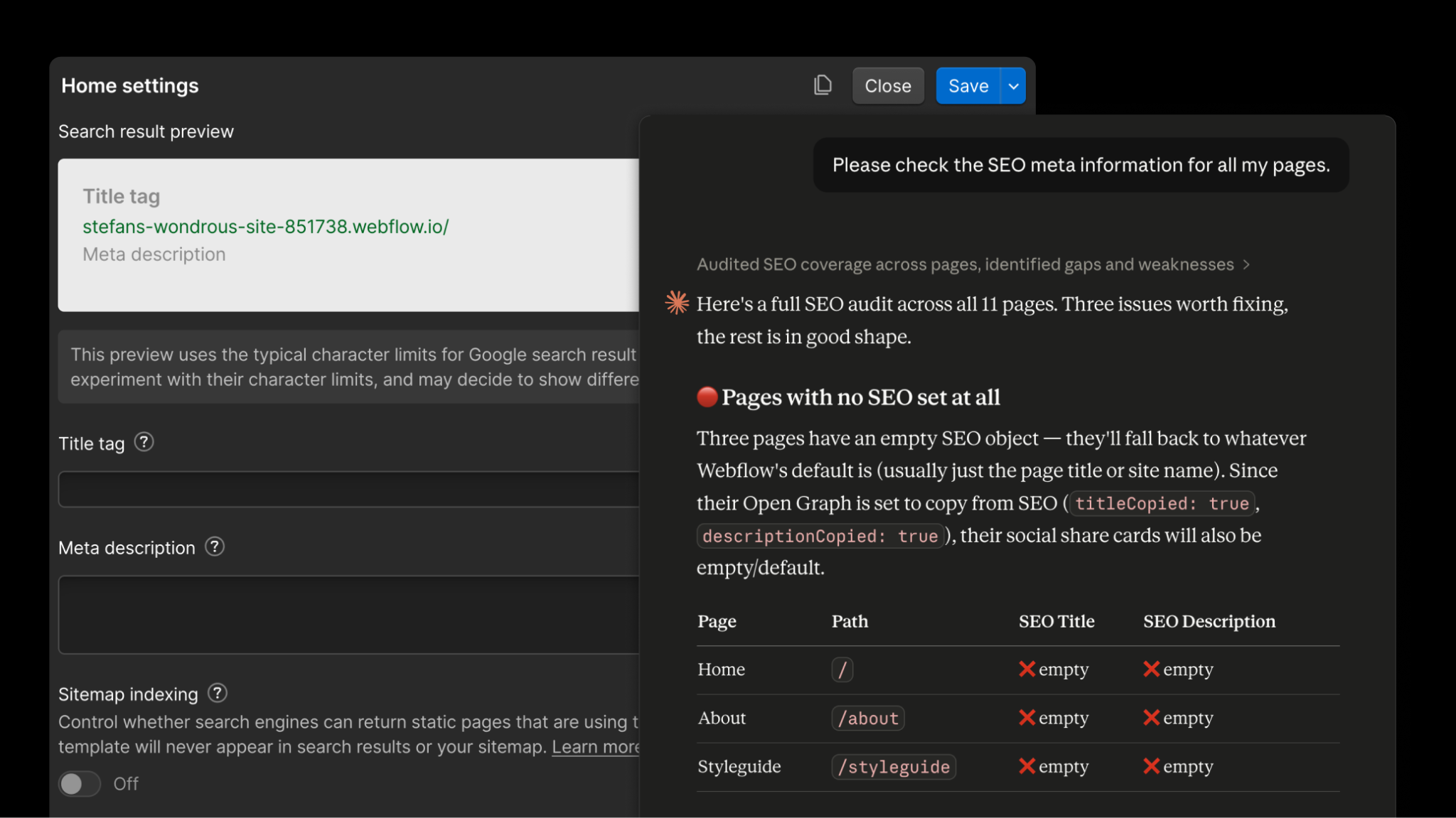
Task: Click the /about path chip
Action: 867,718
